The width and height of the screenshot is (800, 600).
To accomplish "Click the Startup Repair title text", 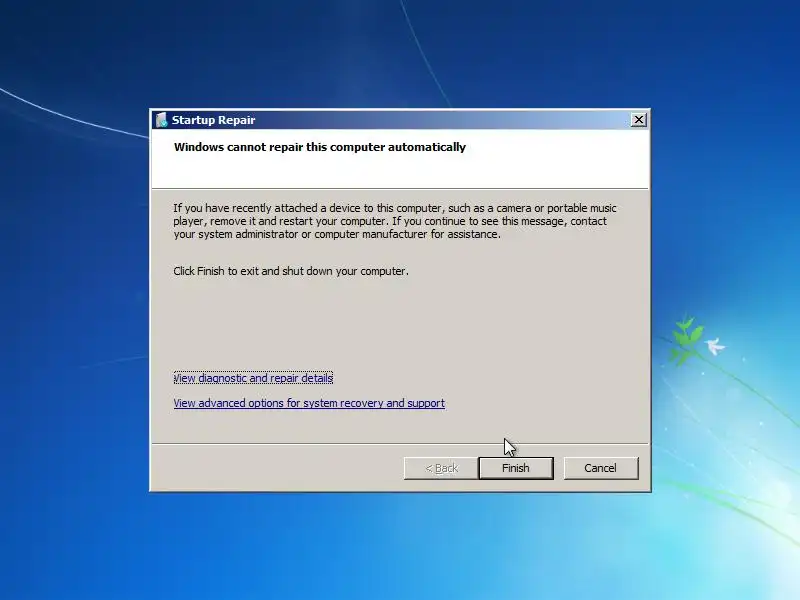I will click(x=213, y=120).
